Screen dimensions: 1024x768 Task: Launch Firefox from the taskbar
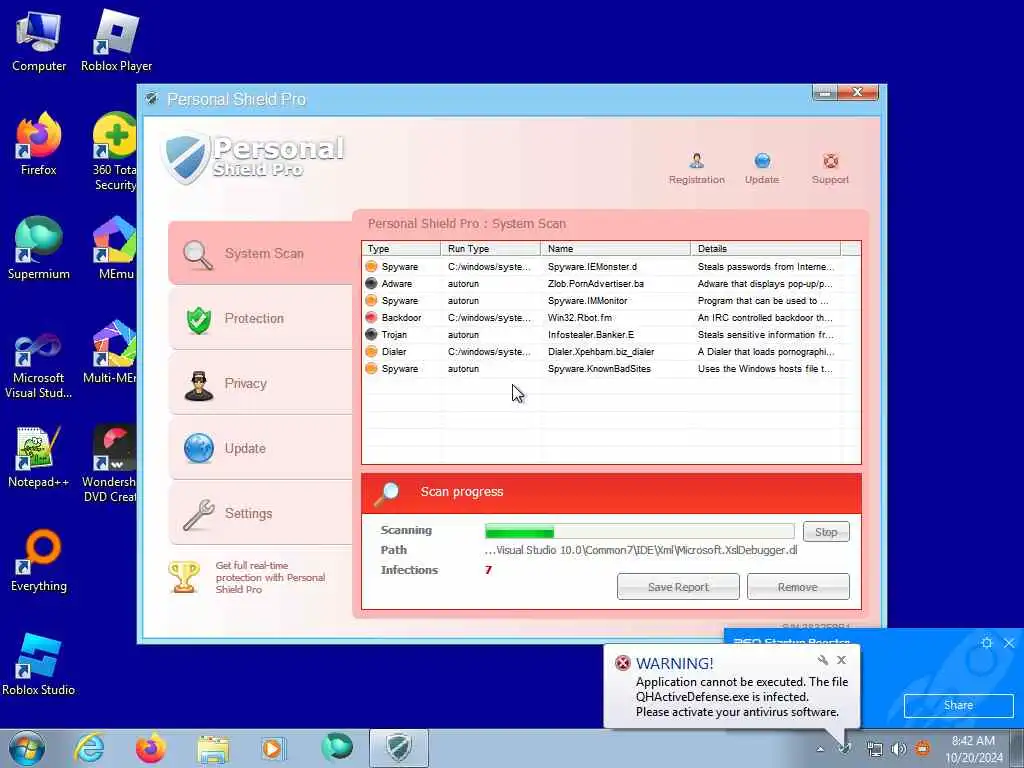pyautogui.click(x=151, y=748)
